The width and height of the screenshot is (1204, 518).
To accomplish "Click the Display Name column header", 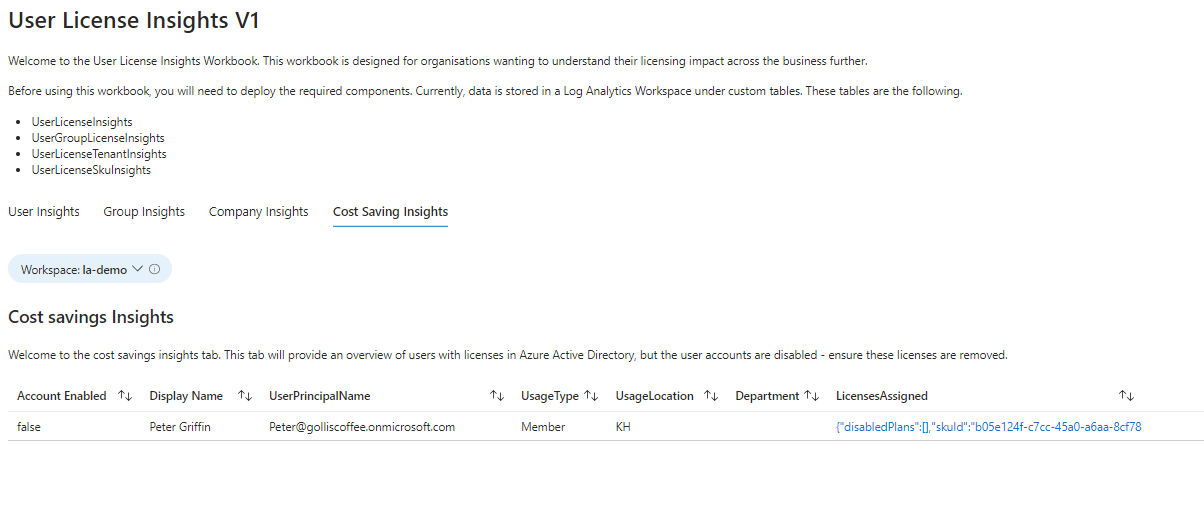I will coord(186,396).
